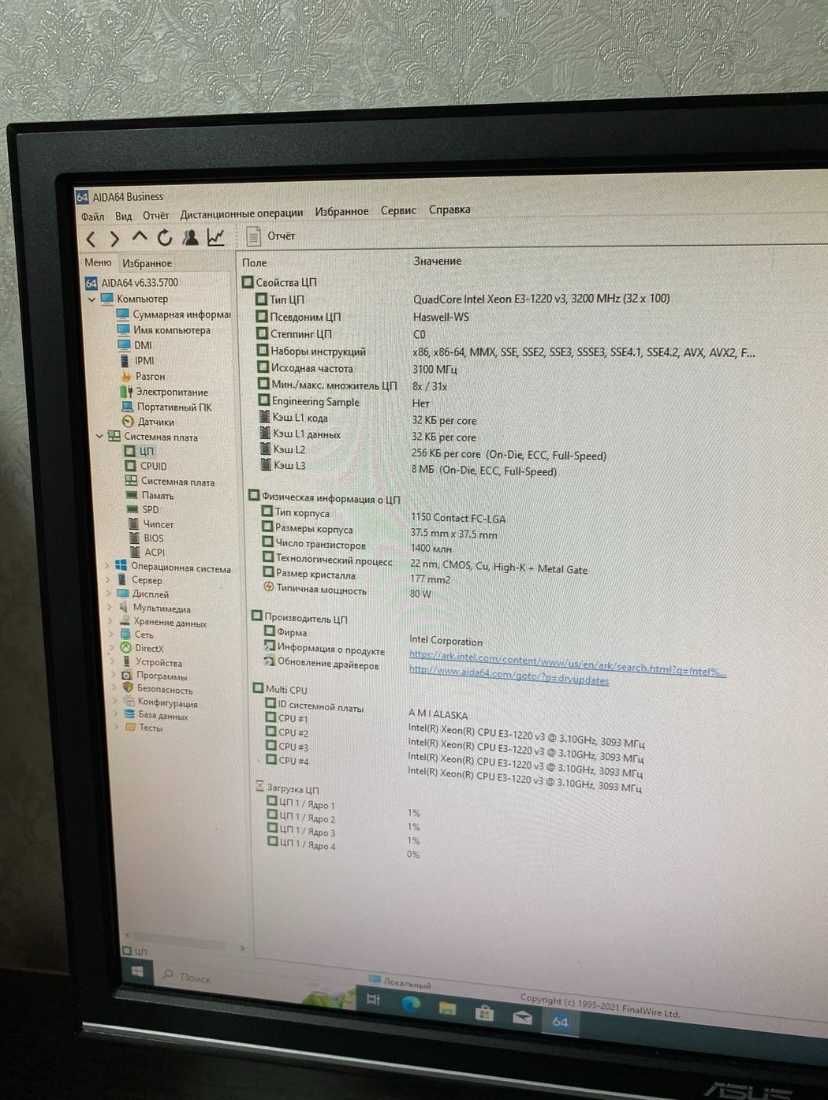
Task: Expand the Дисплей tree branch
Action: [108, 593]
